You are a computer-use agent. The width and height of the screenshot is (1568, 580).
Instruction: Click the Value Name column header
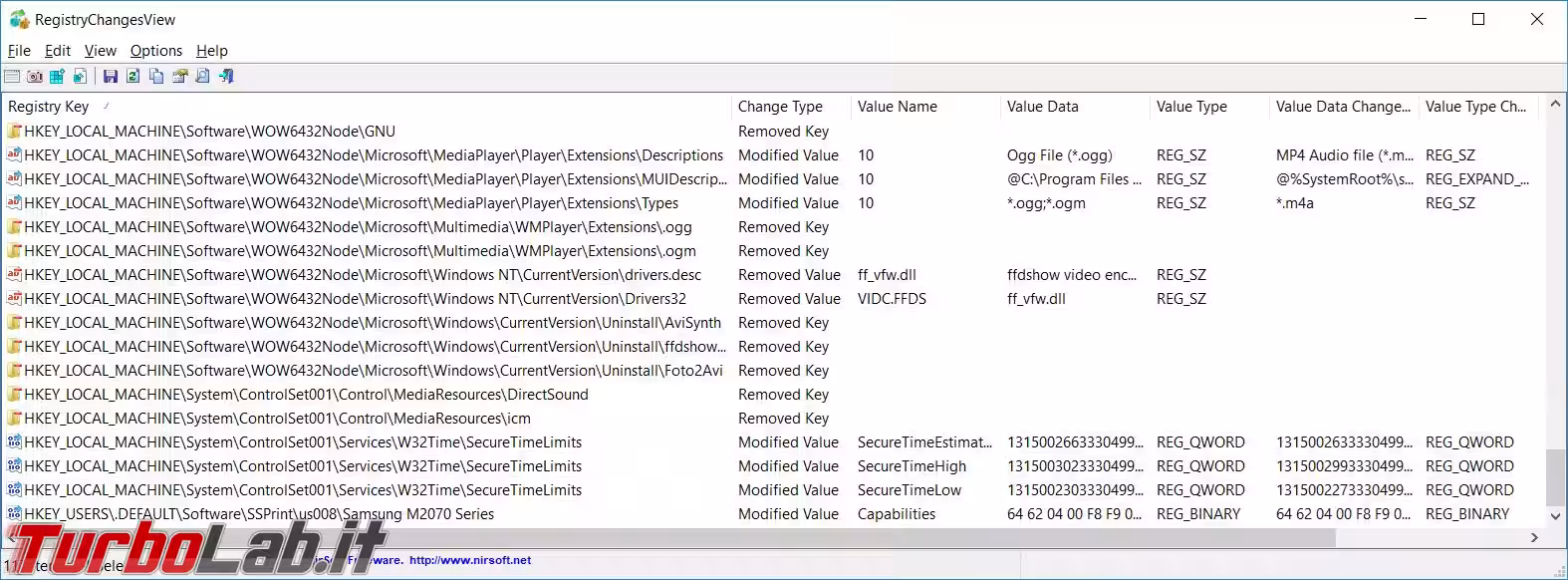tap(897, 107)
